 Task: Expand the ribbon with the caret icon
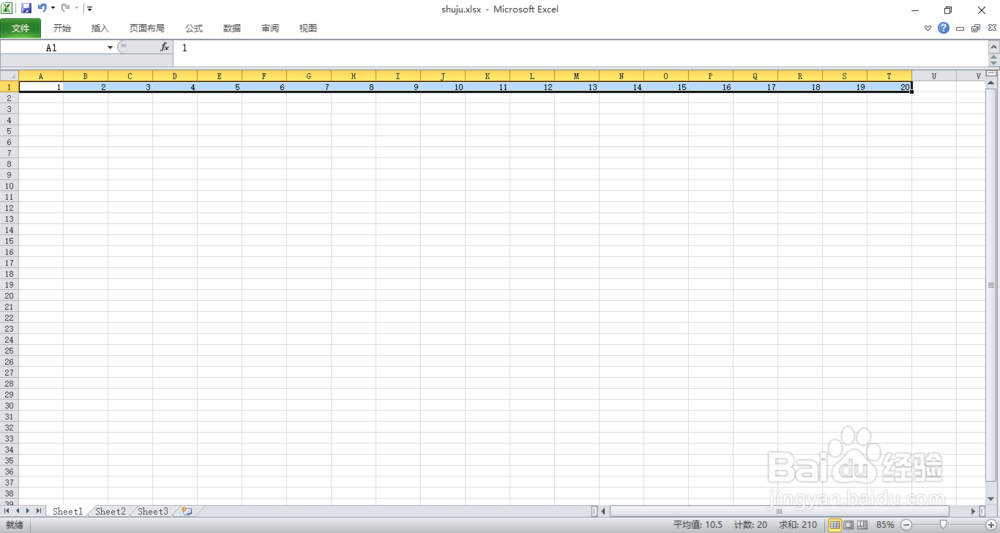928,28
